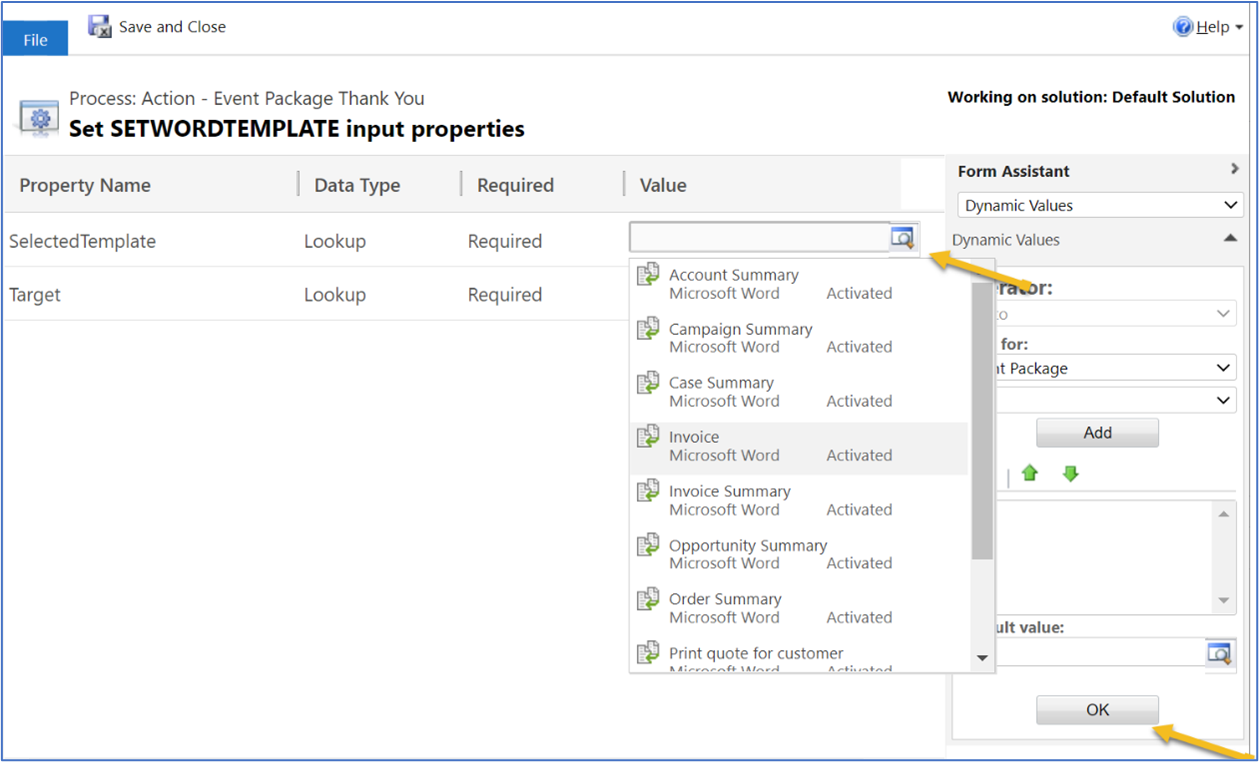
Task: Switch to the File tab
Action: [34, 39]
